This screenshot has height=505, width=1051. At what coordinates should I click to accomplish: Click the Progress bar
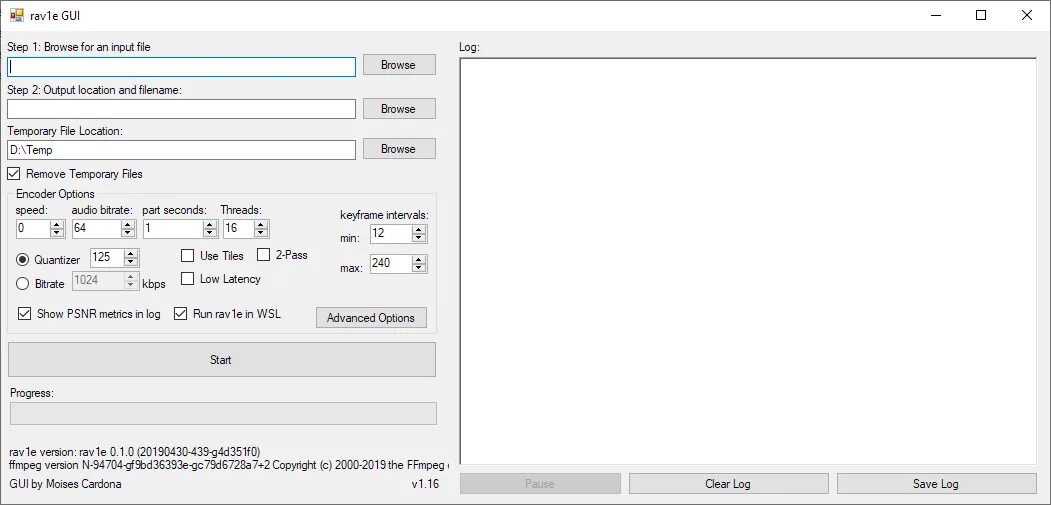click(223, 413)
